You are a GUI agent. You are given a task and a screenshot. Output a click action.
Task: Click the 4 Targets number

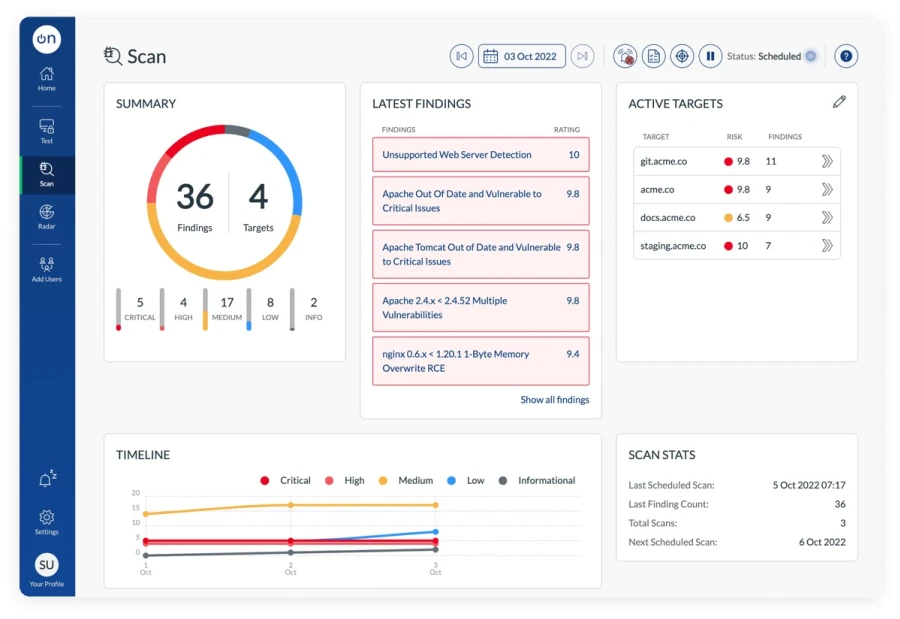[x=258, y=196]
